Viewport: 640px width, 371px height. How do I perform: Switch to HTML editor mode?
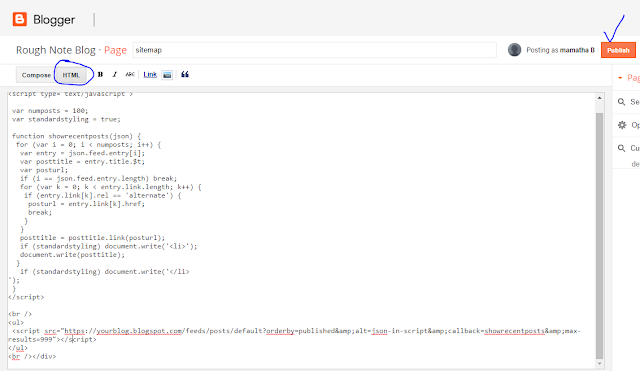(71, 75)
